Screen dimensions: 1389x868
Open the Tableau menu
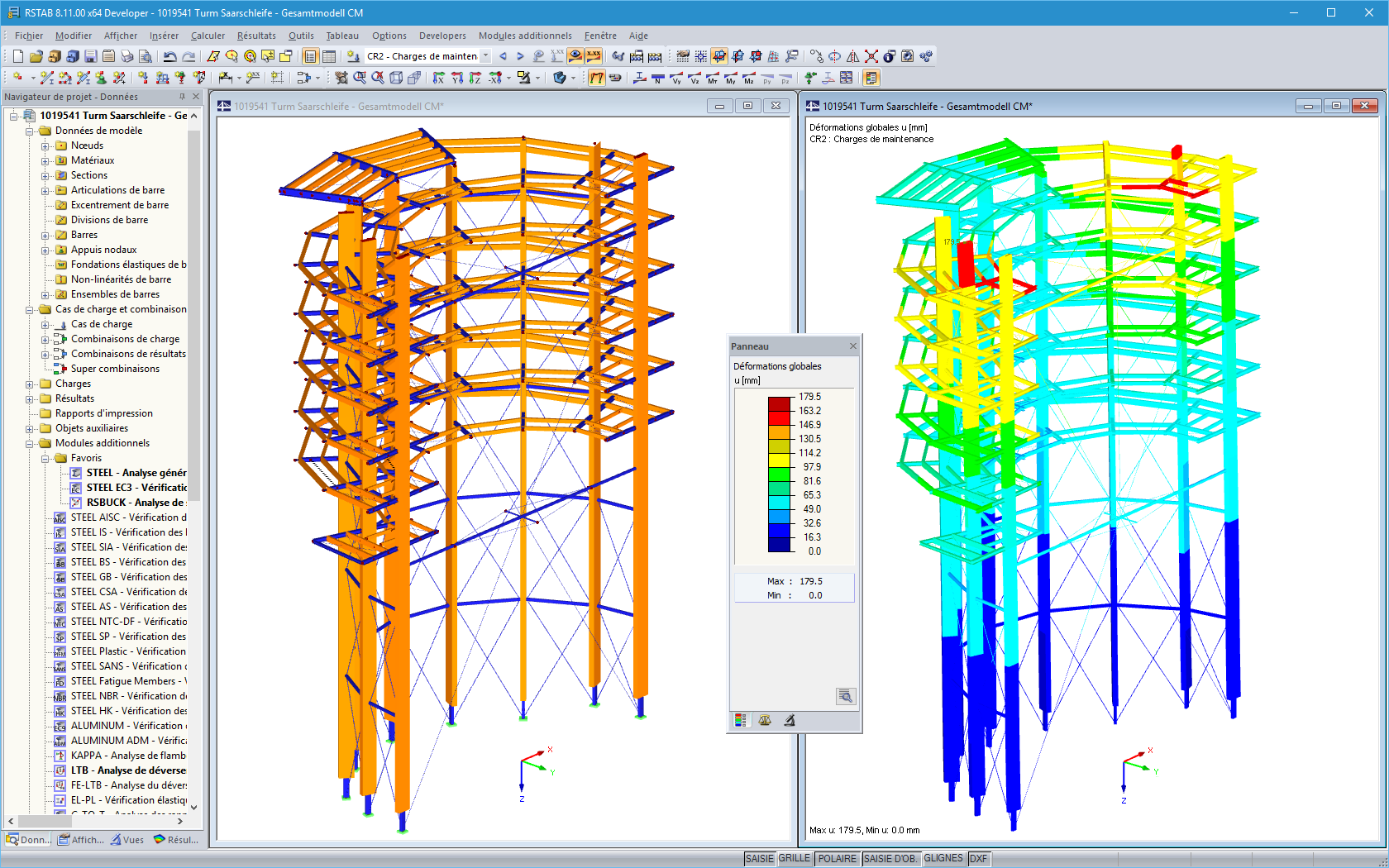[x=342, y=36]
